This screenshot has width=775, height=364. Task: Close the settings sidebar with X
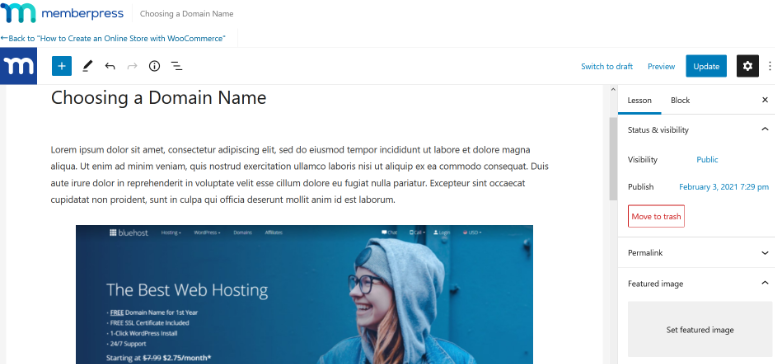point(765,100)
